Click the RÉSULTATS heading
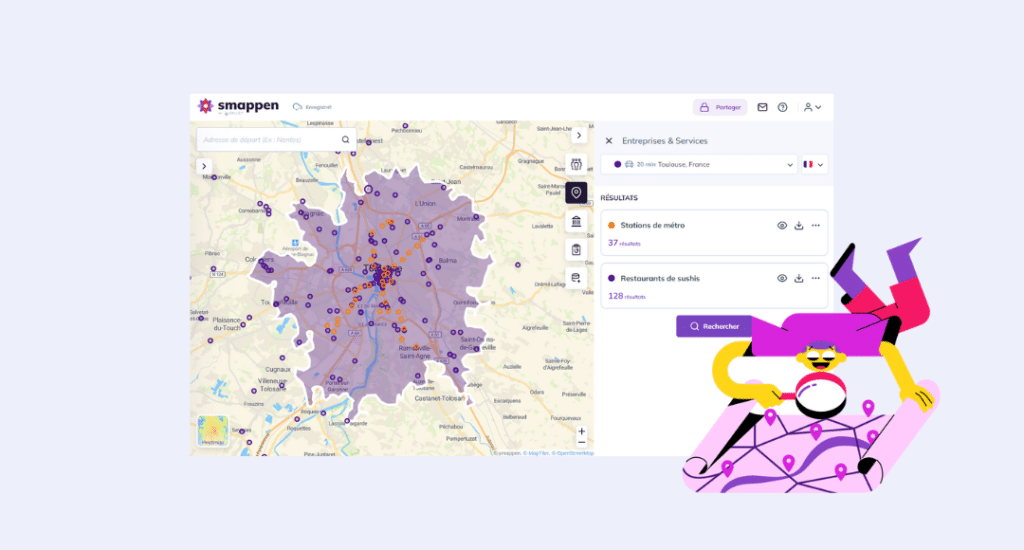Viewport: 1024px width, 550px height. coord(619,198)
